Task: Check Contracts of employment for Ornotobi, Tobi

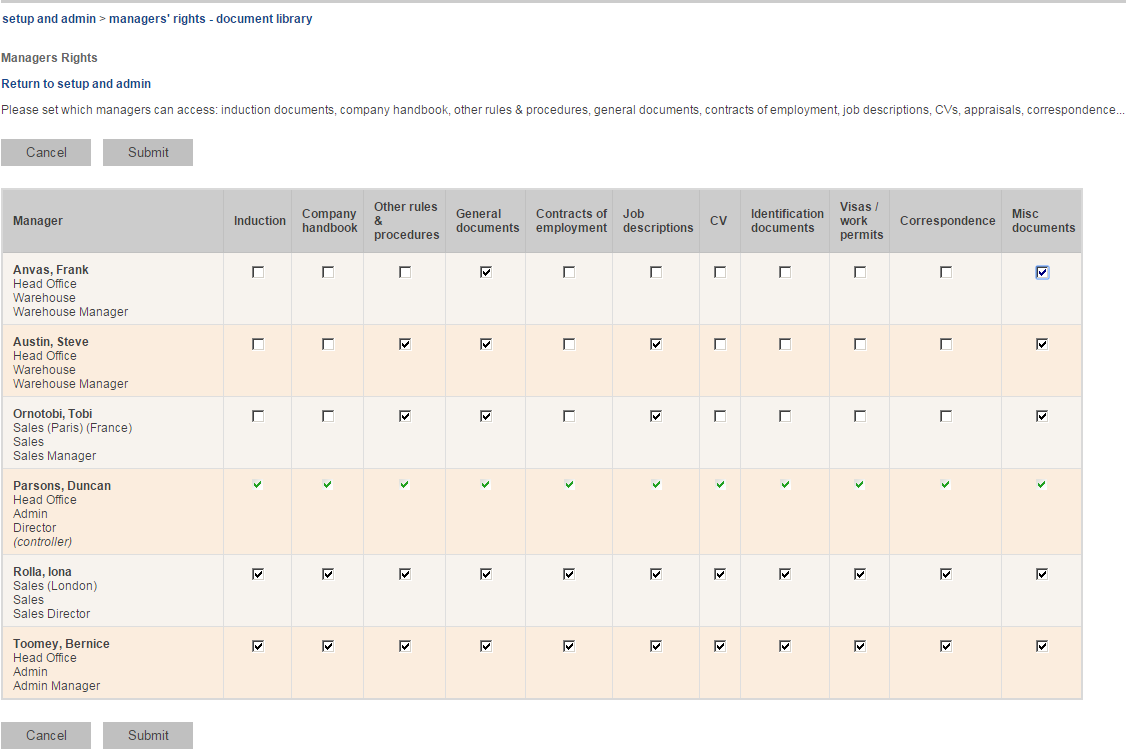Action: click(x=569, y=416)
